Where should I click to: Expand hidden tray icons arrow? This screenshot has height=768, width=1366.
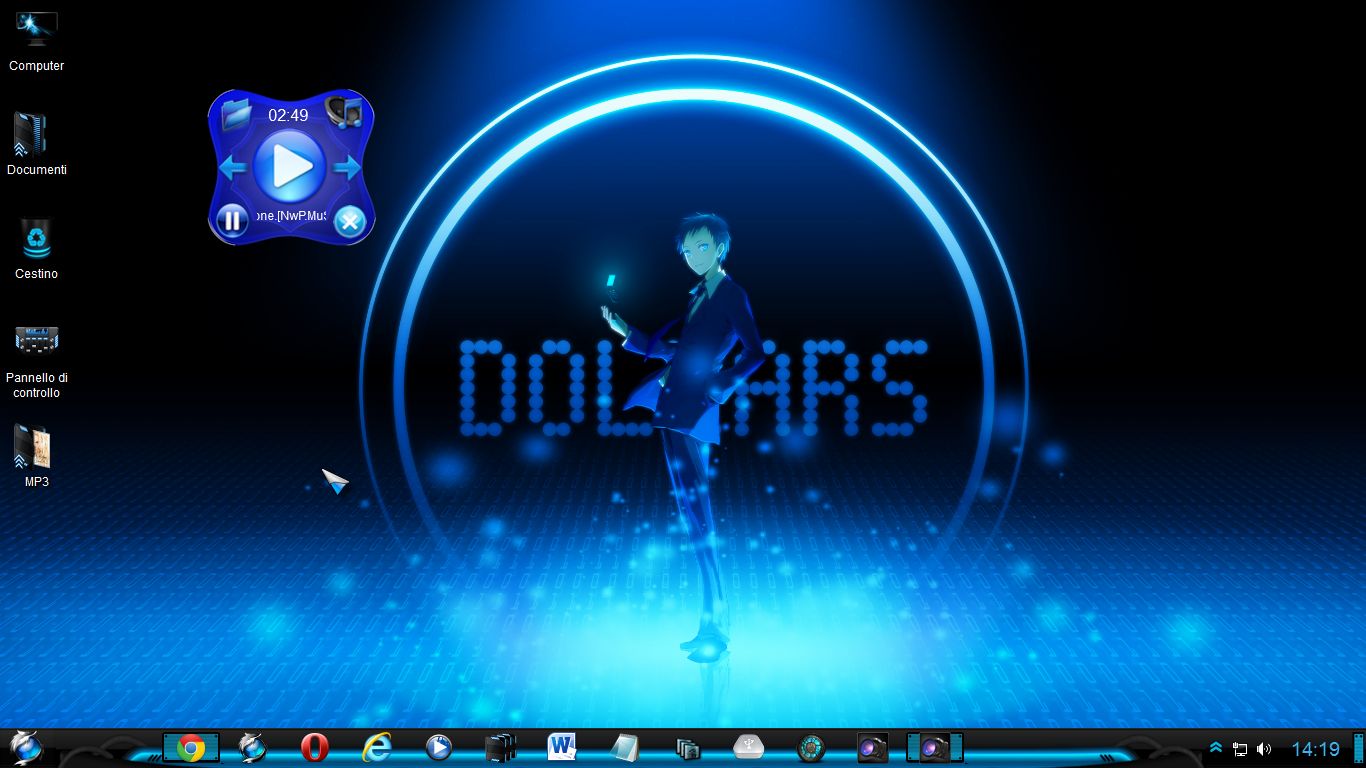tap(1216, 748)
